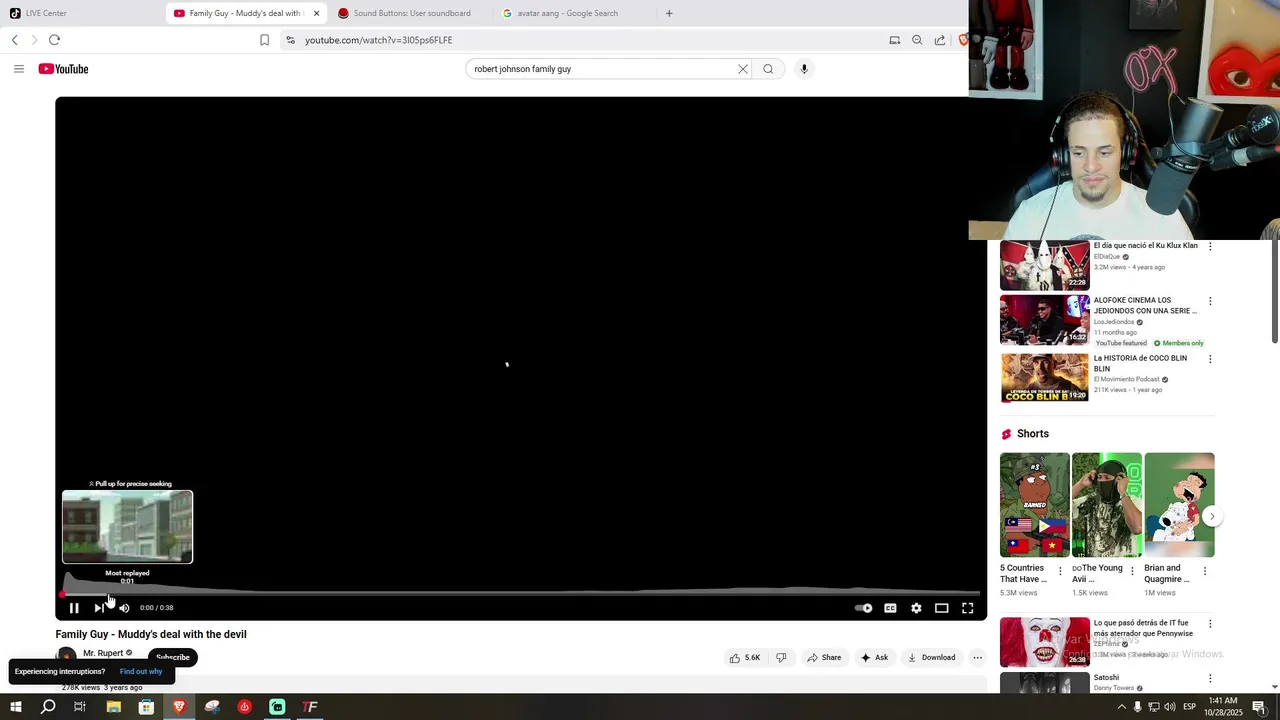Toggle closed captions (CC) button

coord(890,608)
